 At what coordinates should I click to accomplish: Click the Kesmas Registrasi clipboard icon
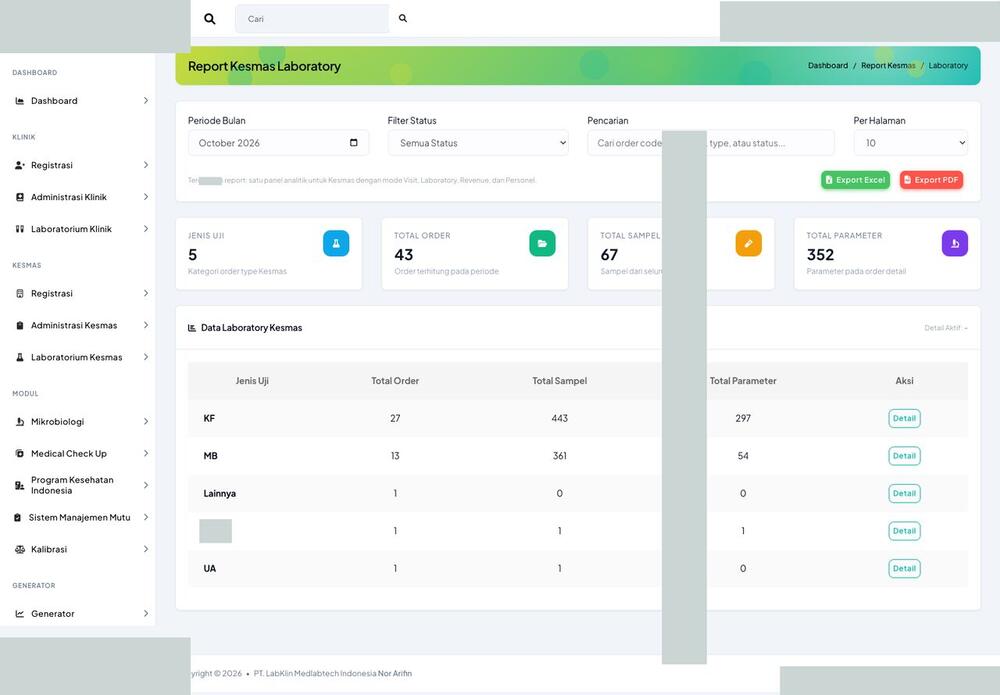(x=20, y=293)
